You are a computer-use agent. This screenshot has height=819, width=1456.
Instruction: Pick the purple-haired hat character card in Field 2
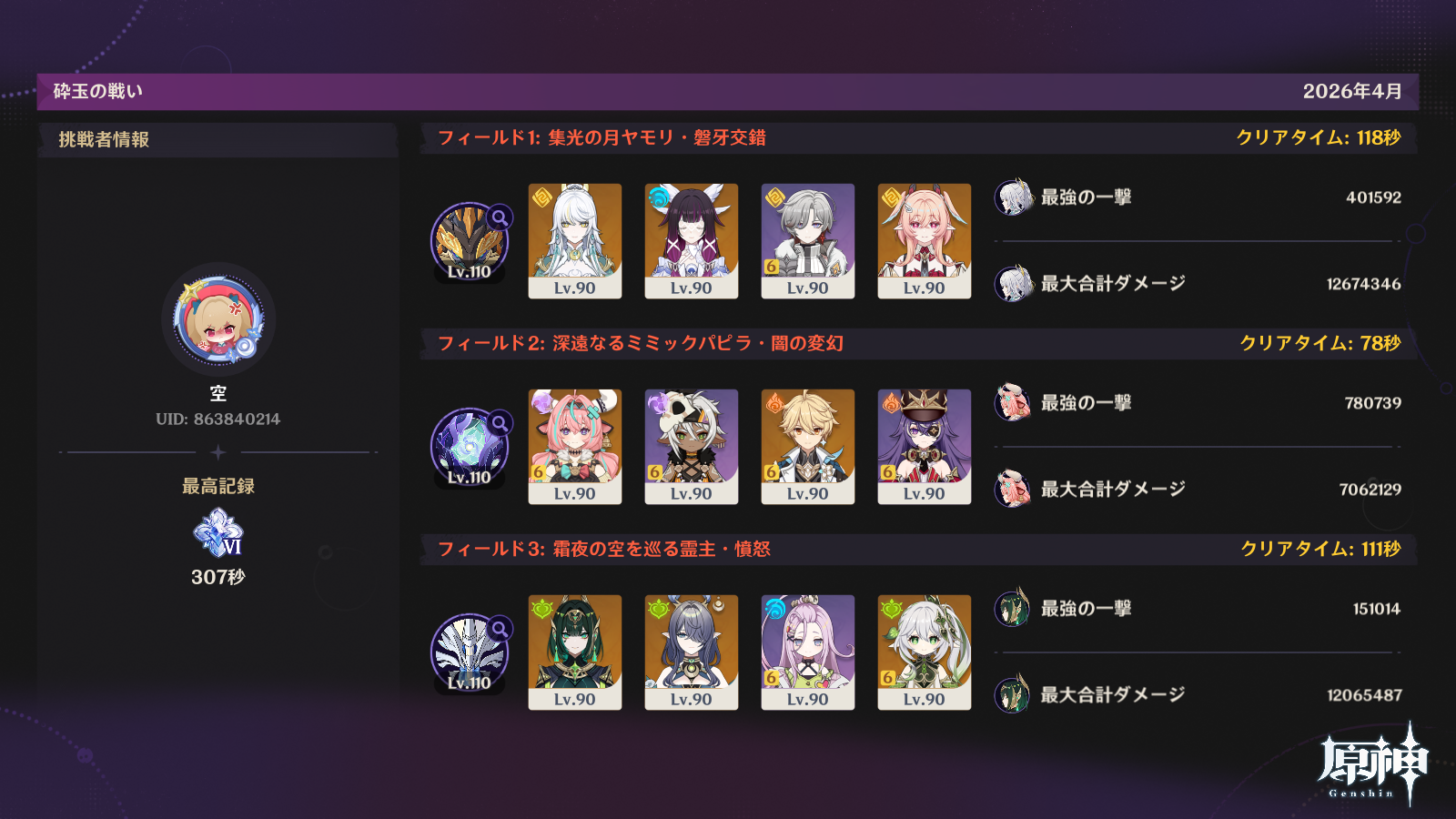[x=925, y=447]
